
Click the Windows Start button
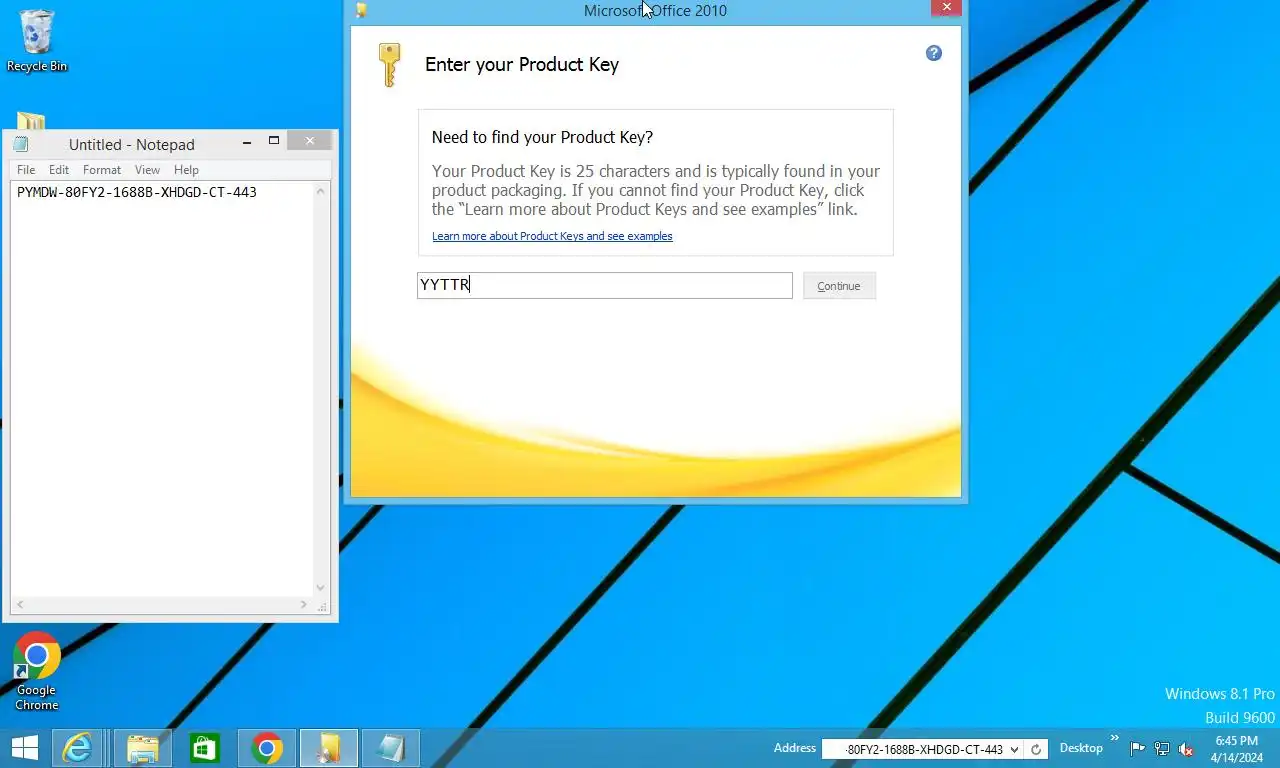coord(25,748)
